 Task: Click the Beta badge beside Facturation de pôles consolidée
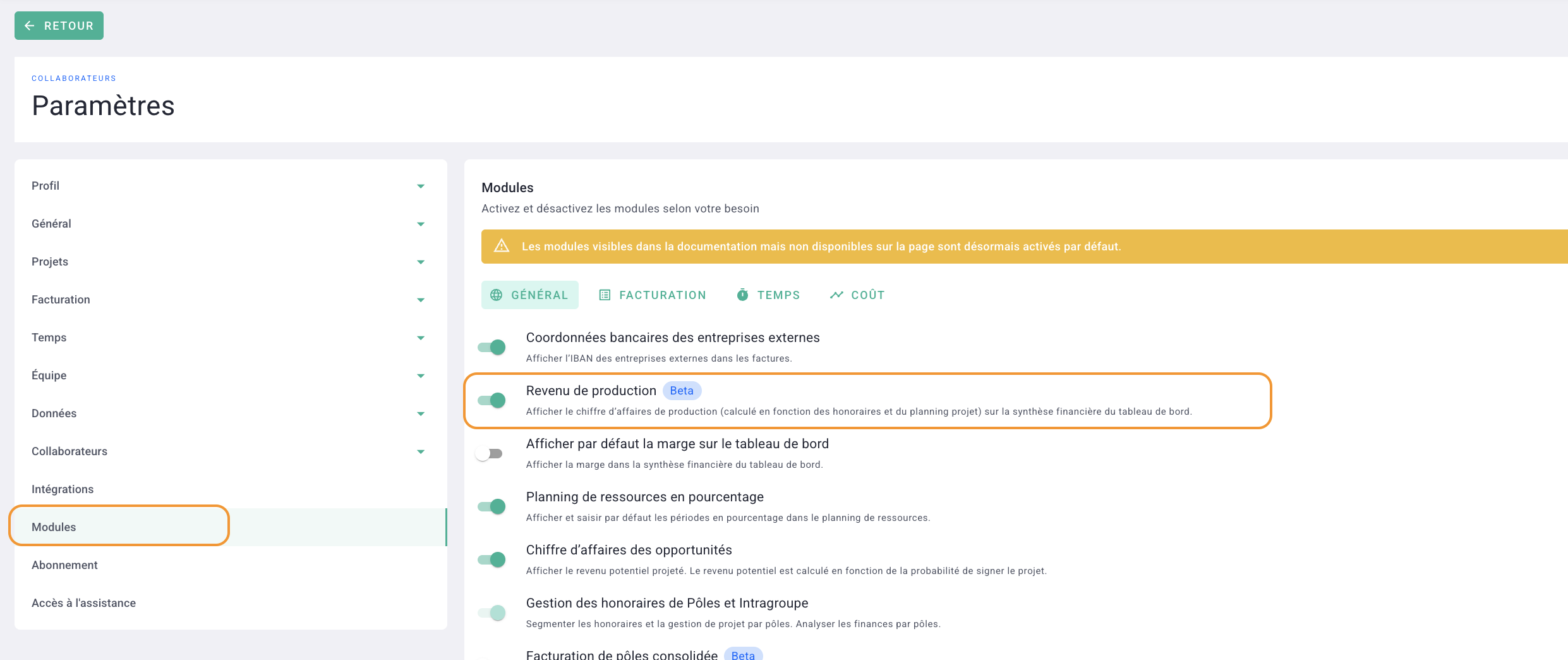pos(742,655)
